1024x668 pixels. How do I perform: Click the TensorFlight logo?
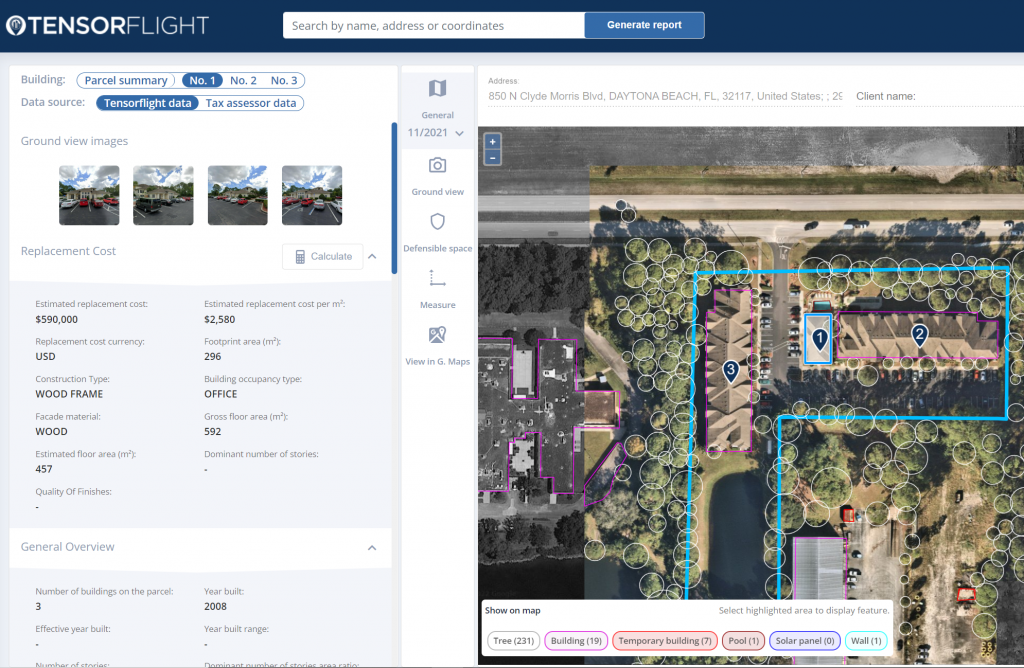[x=108, y=25]
